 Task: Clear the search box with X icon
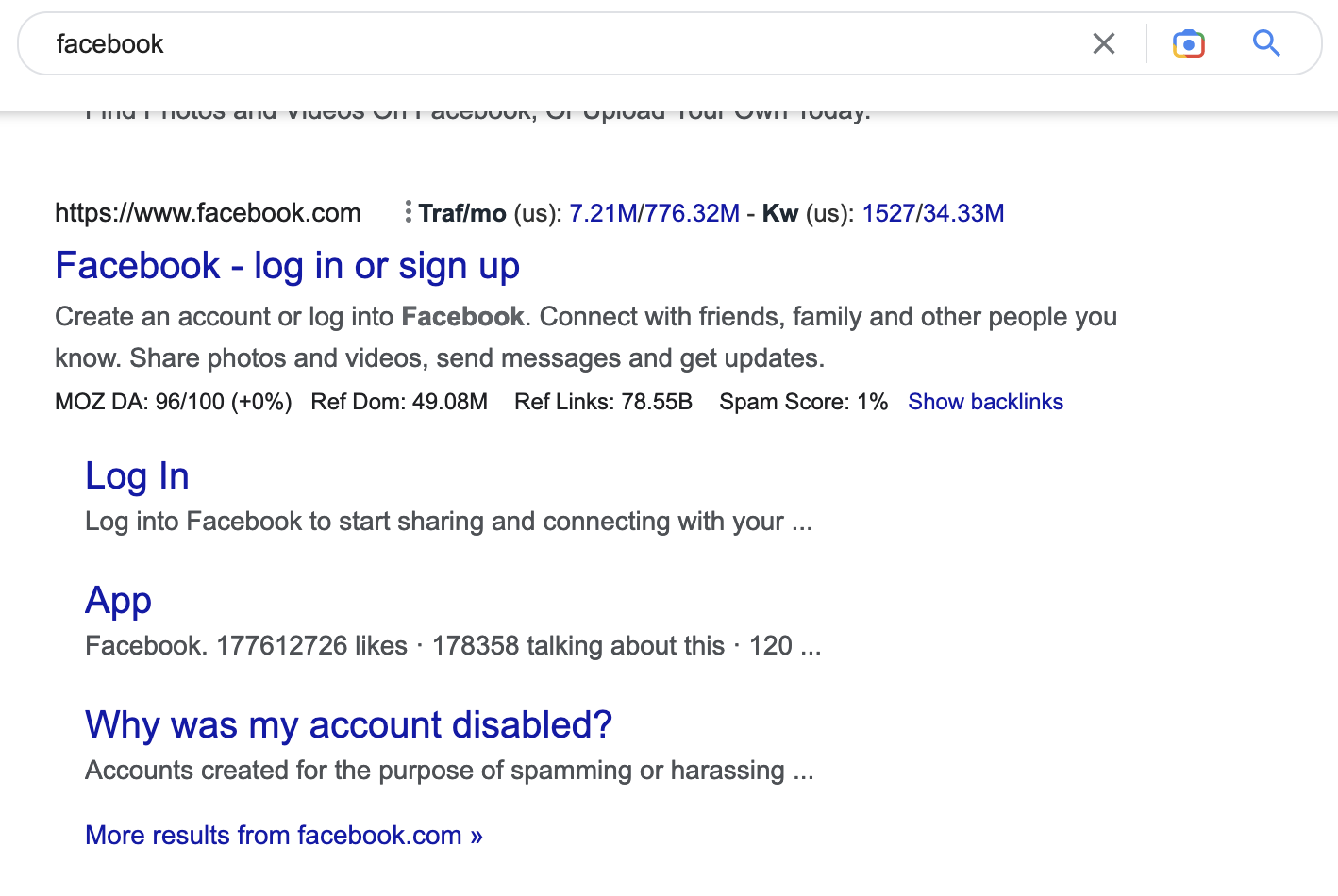point(1103,43)
